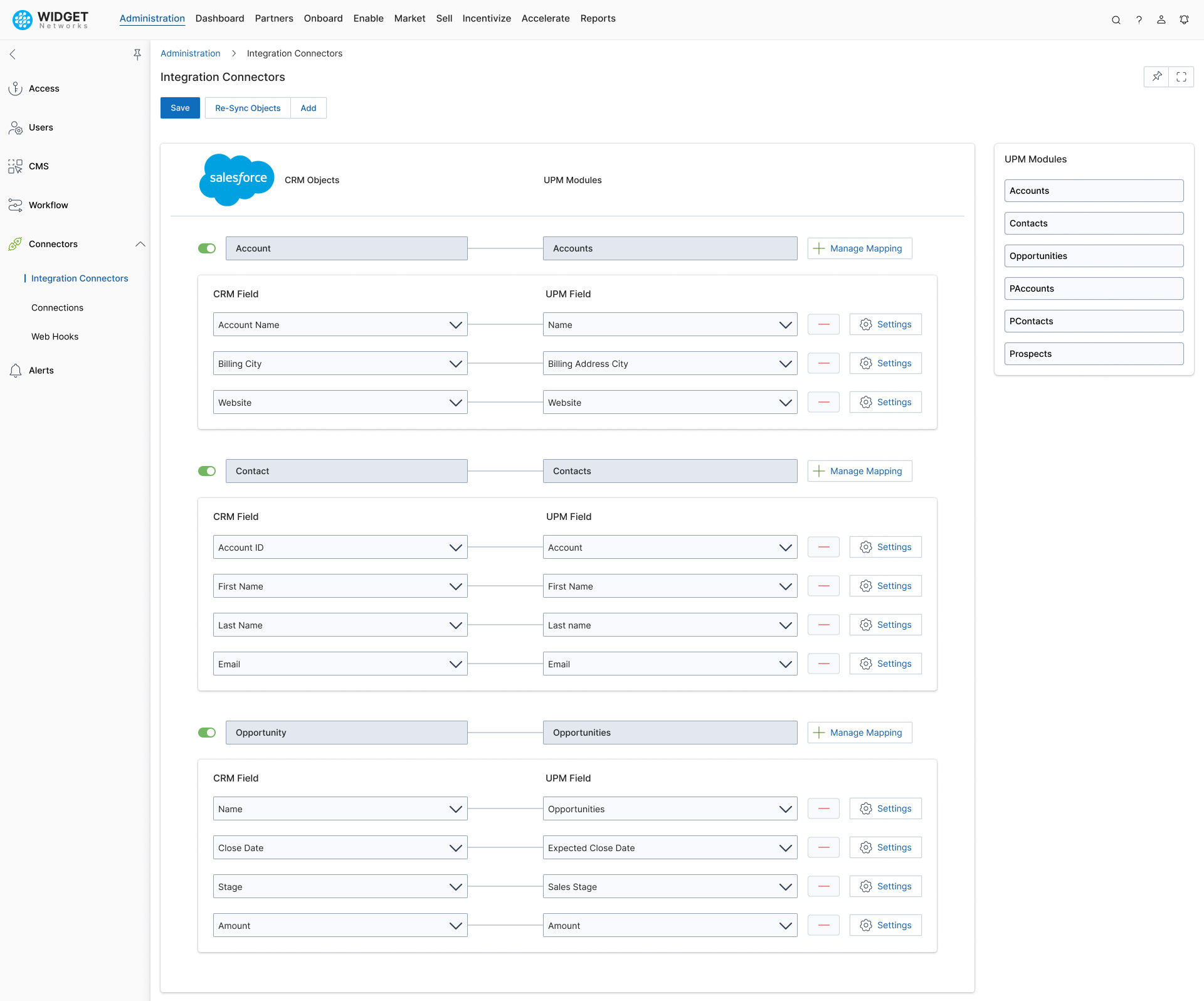Click the fullscreen expand icon
Image resolution: width=1204 pixels, height=1001 pixels.
[x=1181, y=77]
